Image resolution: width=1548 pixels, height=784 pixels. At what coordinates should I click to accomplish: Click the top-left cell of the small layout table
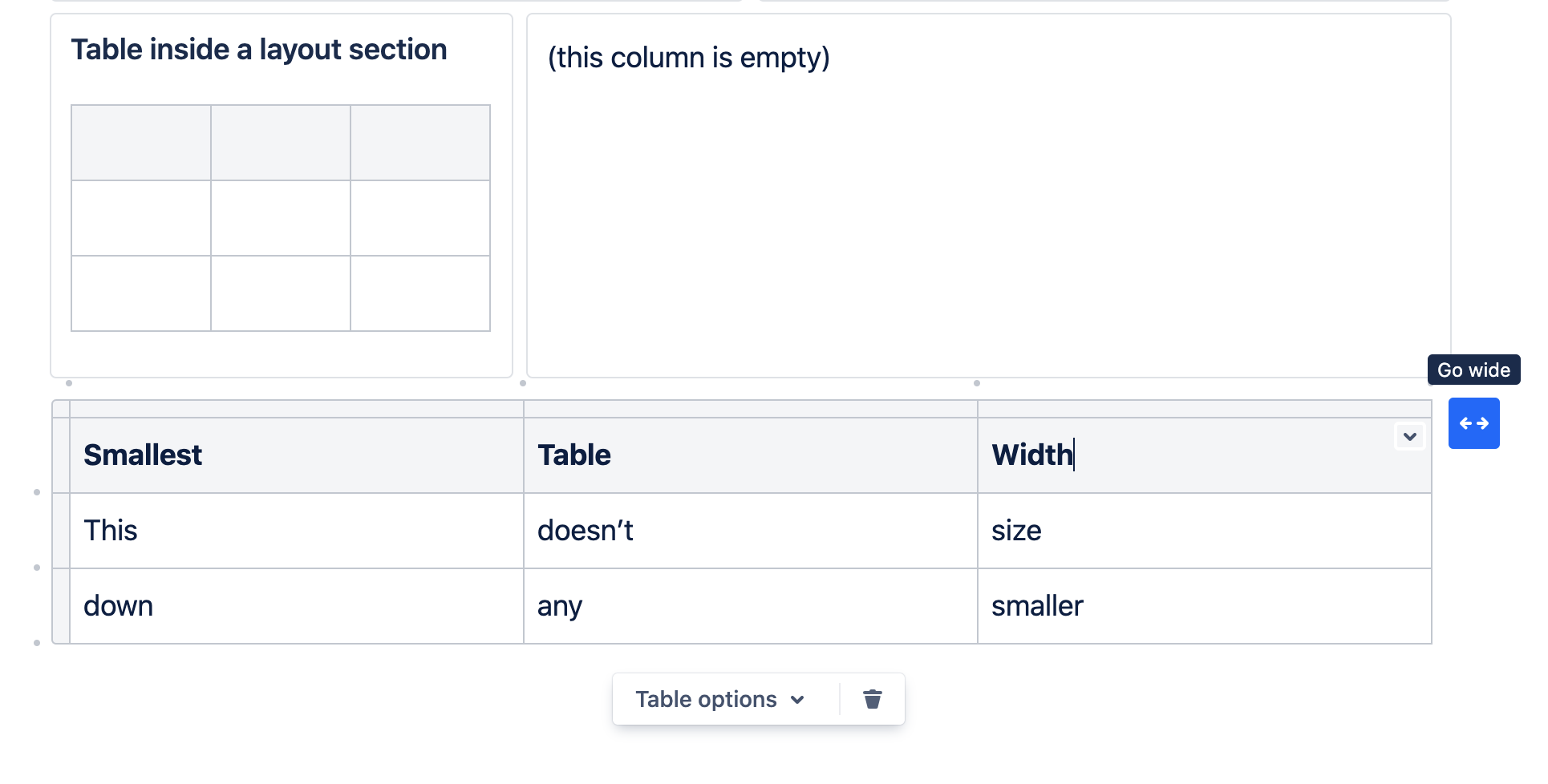coord(141,143)
